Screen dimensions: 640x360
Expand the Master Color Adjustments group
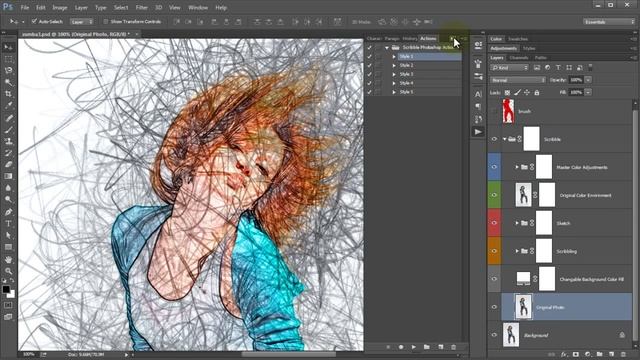[517, 167]
